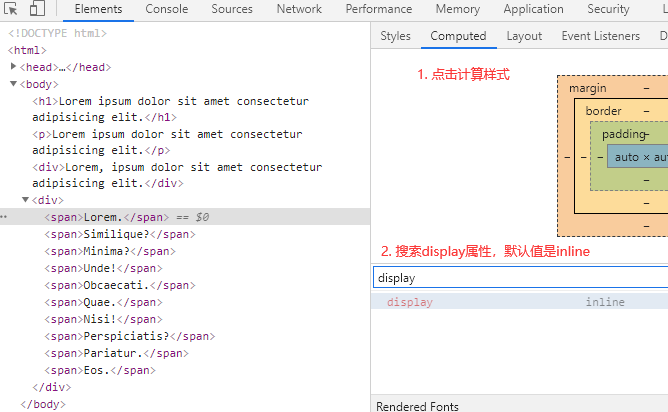Switch to the Security tab

point(608,9)
